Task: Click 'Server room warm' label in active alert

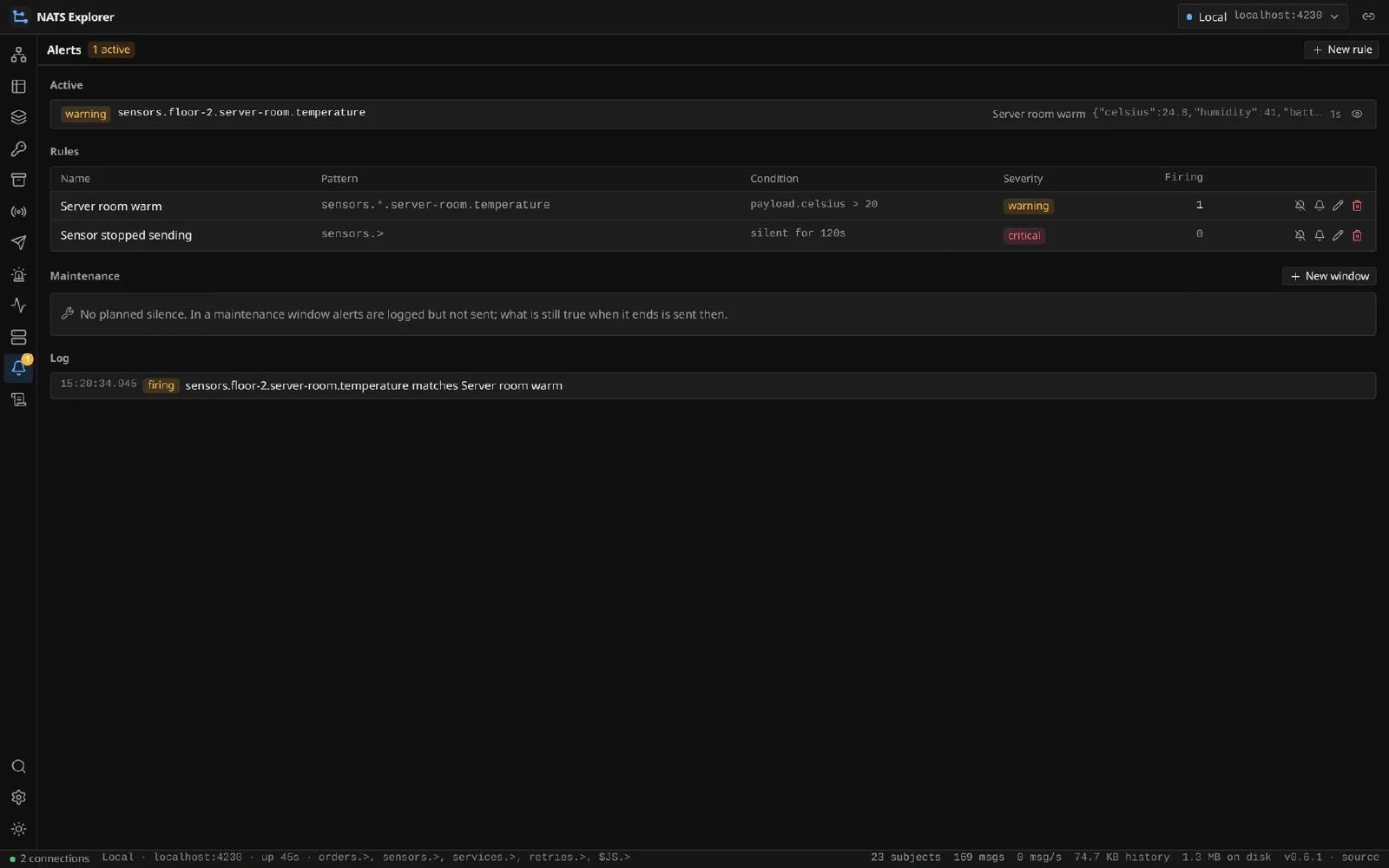Action: click(1038, 115)
